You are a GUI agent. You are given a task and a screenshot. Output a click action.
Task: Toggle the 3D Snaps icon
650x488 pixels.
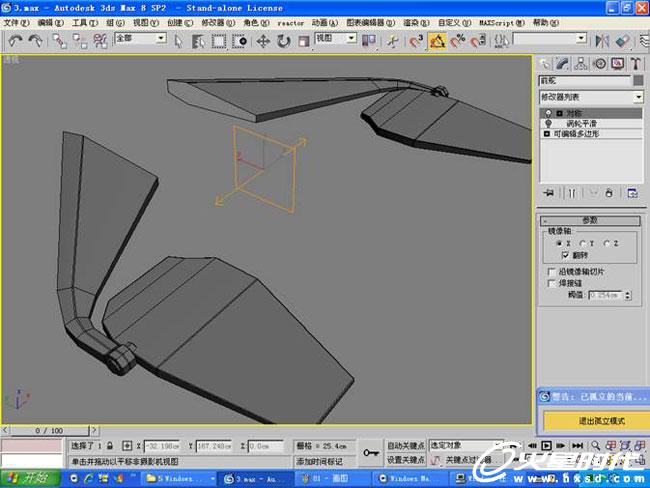(416, 41)
